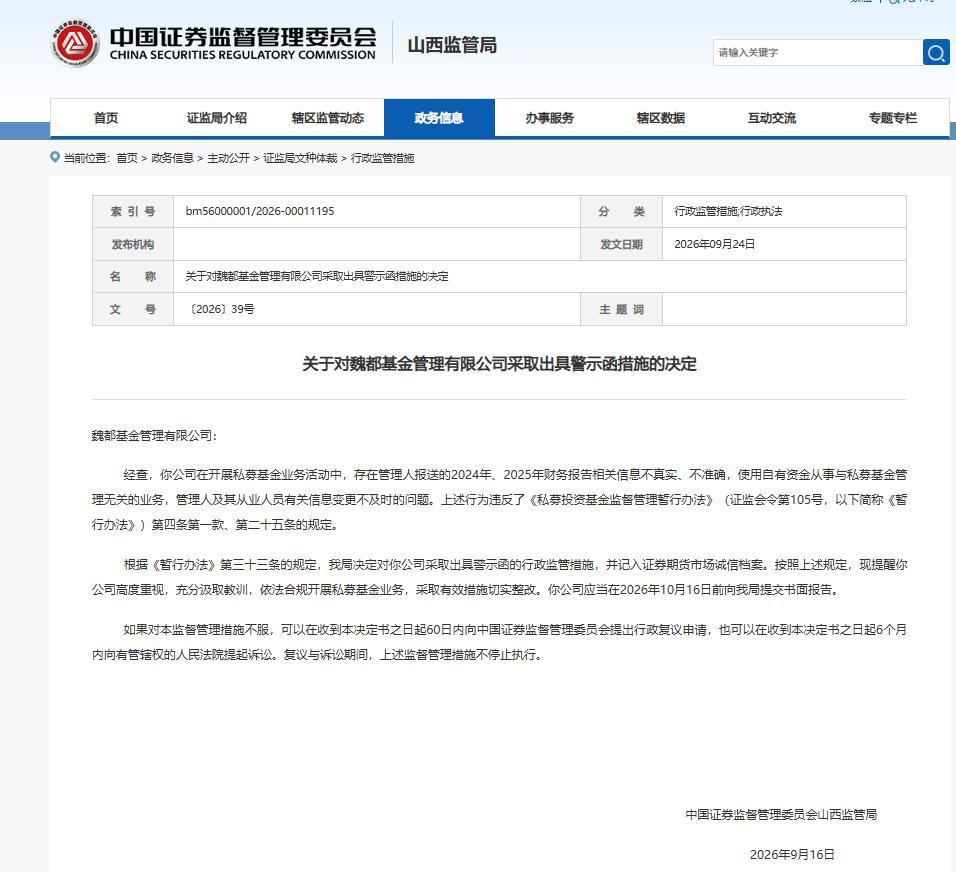Screen dimensions: 956x872
Task: Click the 发布机构 label cell
Action: 133,244
